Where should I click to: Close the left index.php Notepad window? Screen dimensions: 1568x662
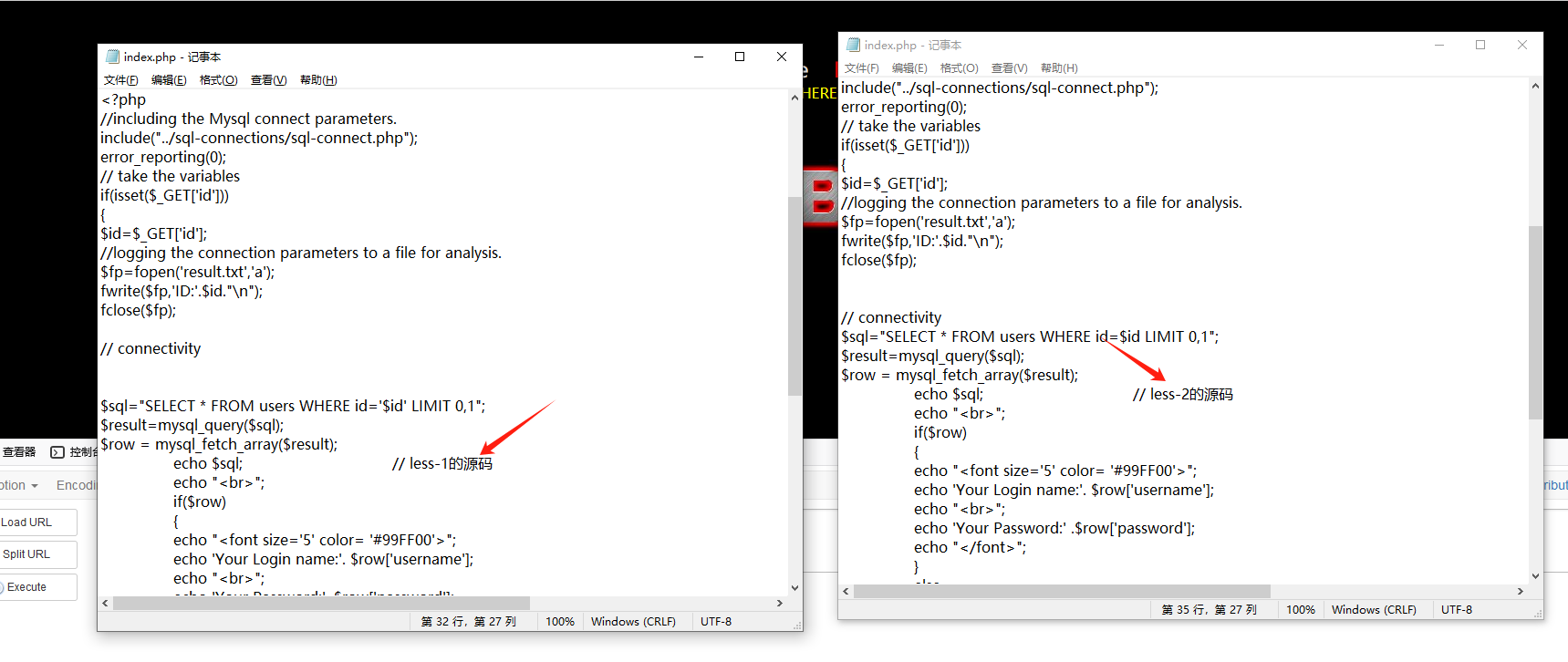[x=782, y=57]
